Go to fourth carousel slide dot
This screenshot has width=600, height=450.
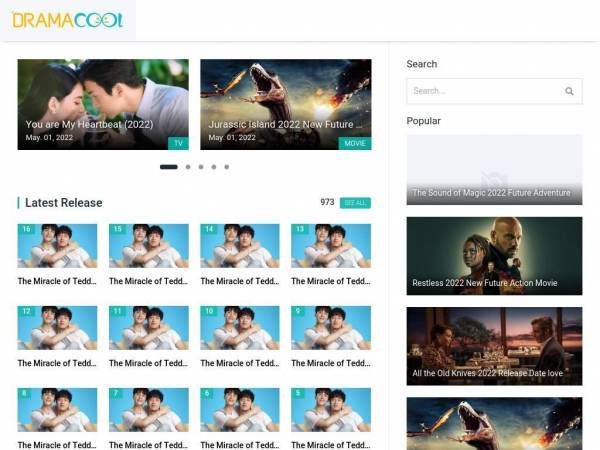pyautogui.click(x=214, y=167)
